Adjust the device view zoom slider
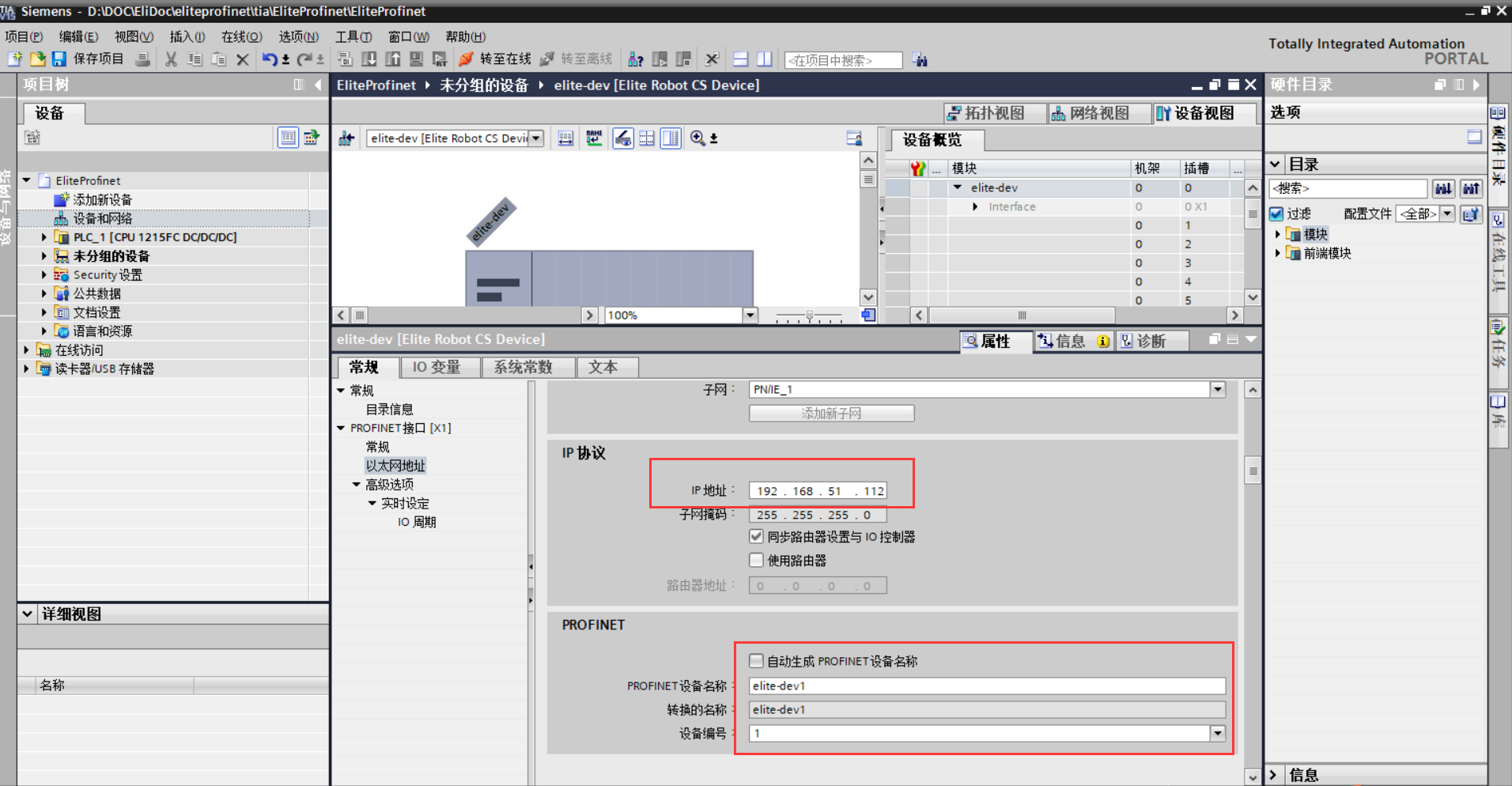Screen dimensions: 1512x786 809,316
